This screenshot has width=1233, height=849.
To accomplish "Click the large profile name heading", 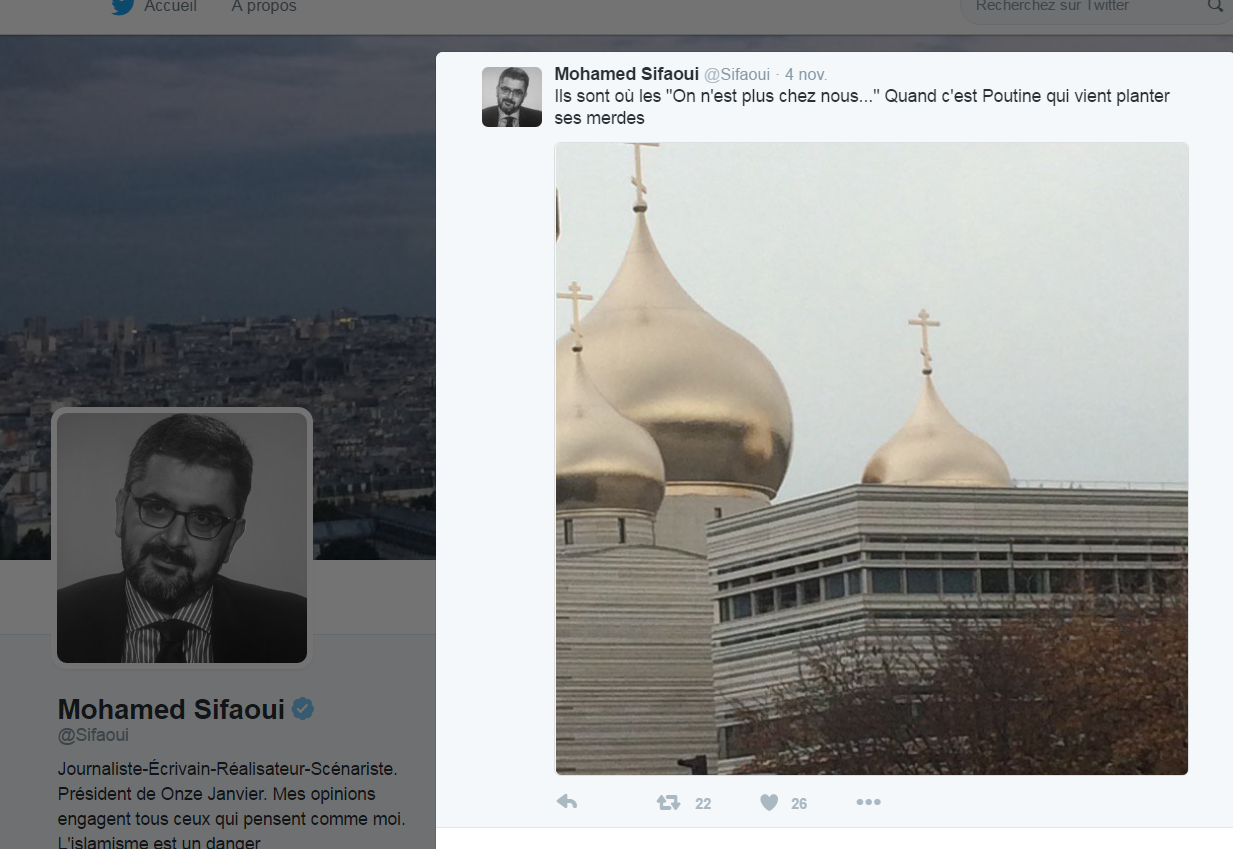I will tap(172, 709).
